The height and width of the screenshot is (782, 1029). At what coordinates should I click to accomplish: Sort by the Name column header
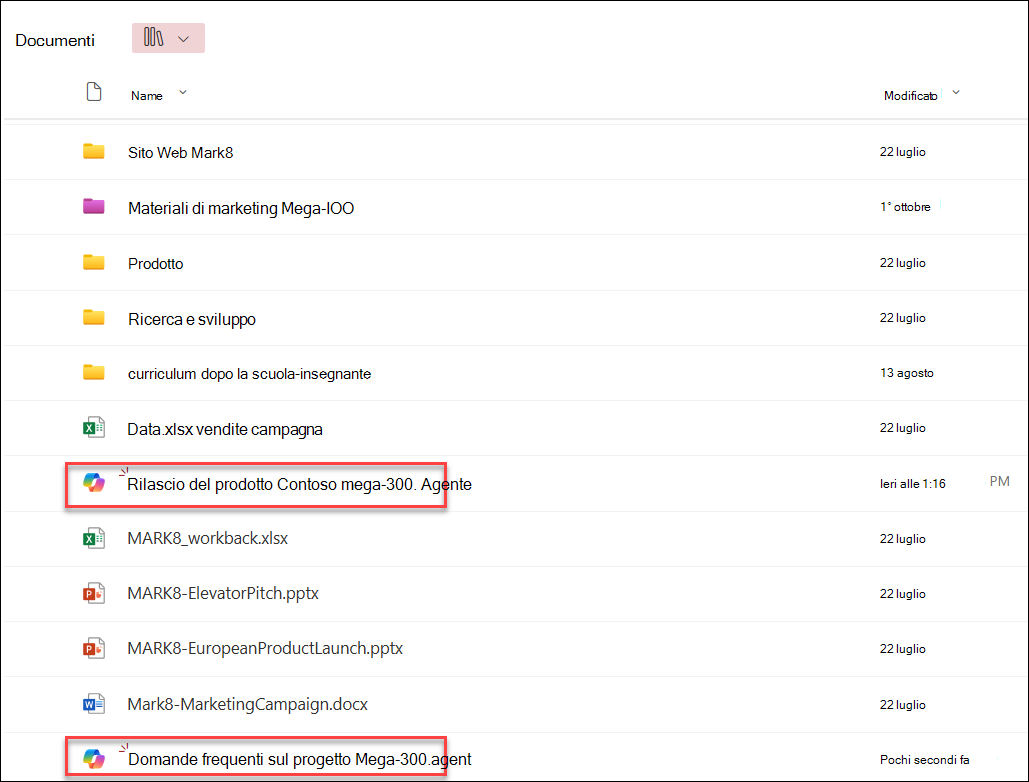tap(146, 96)
